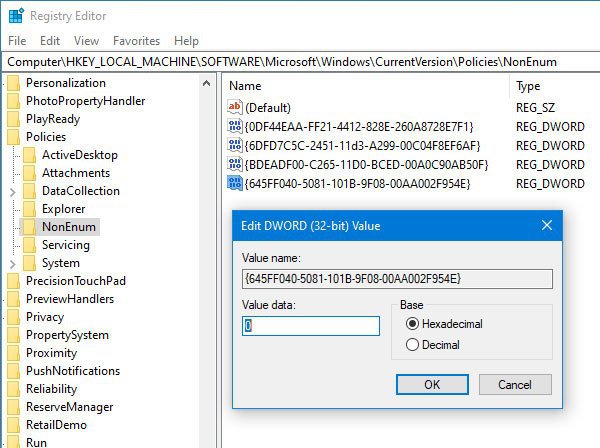Select the PhotoPropertyHandler folder icon
Image resolution: width=600 pixels, height=448 pixels.
tap(14, 101)
